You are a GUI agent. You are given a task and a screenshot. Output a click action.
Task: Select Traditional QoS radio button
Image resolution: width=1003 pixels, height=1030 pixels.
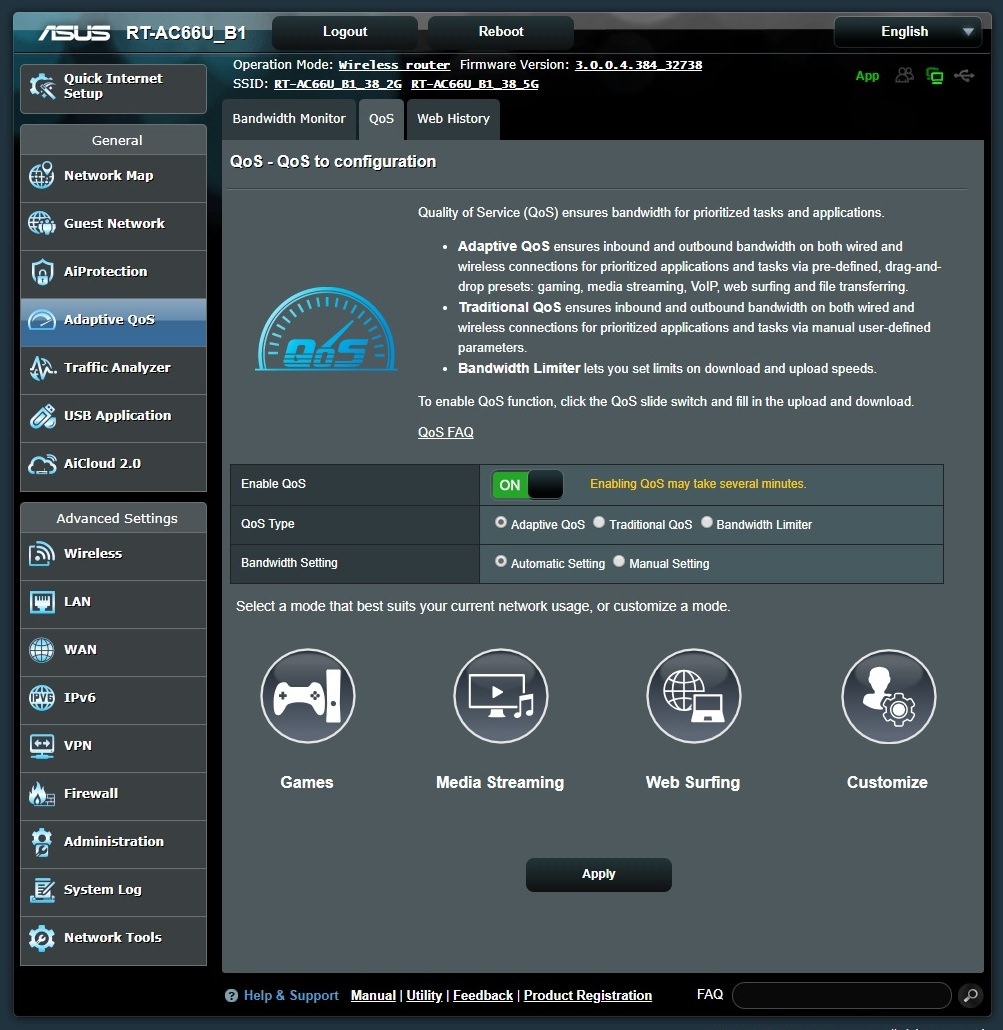pos(598,522)
